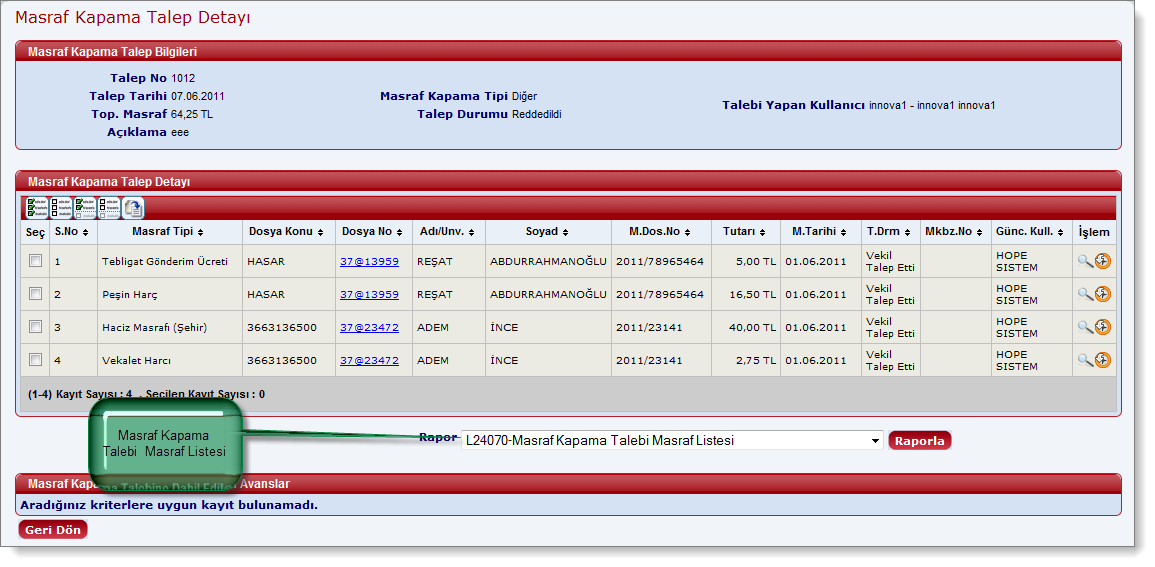Sort table by M.Tarihi column

819,232
